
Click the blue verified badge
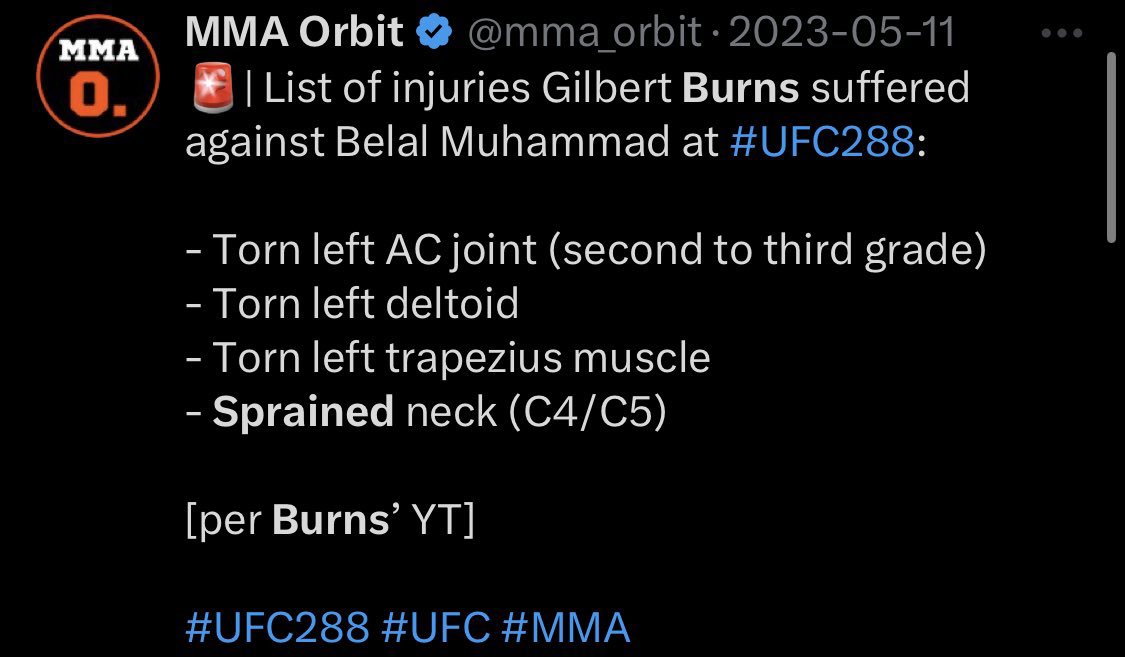click(434, 33)
